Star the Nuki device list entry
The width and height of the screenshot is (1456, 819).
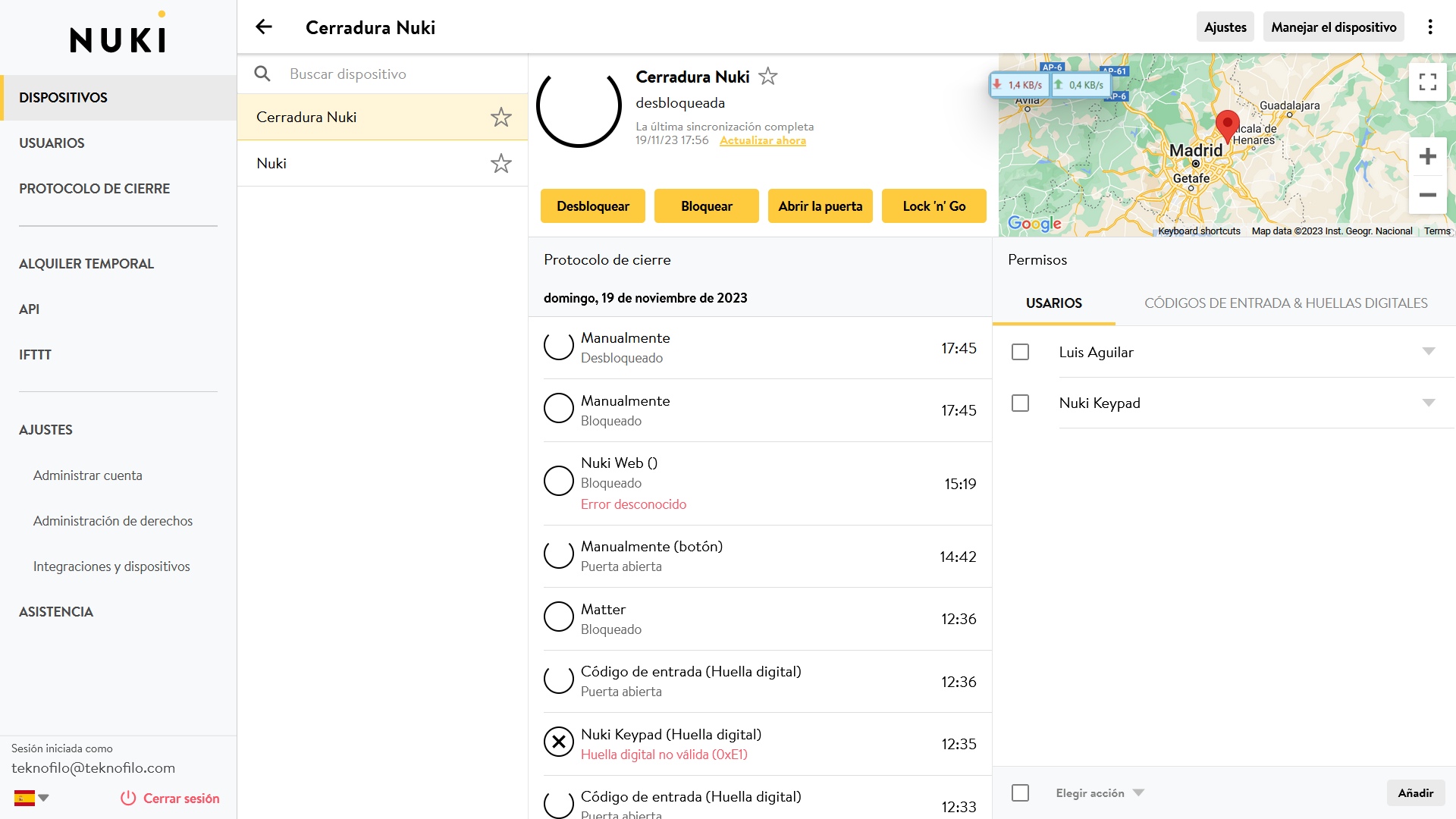coord(501,164)
